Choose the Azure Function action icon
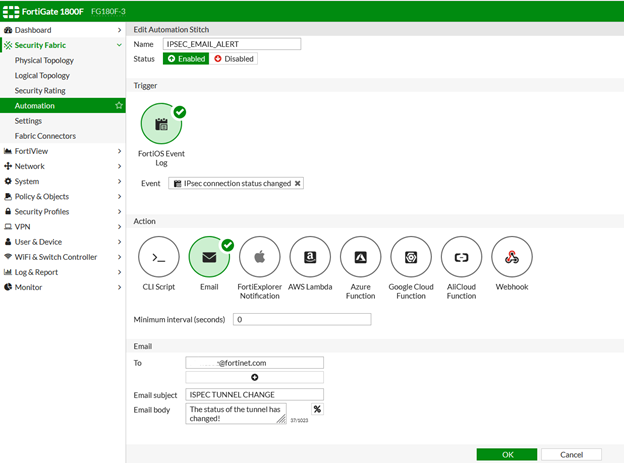Viewport: 624px width, 463px height. (x=361, y=257)
